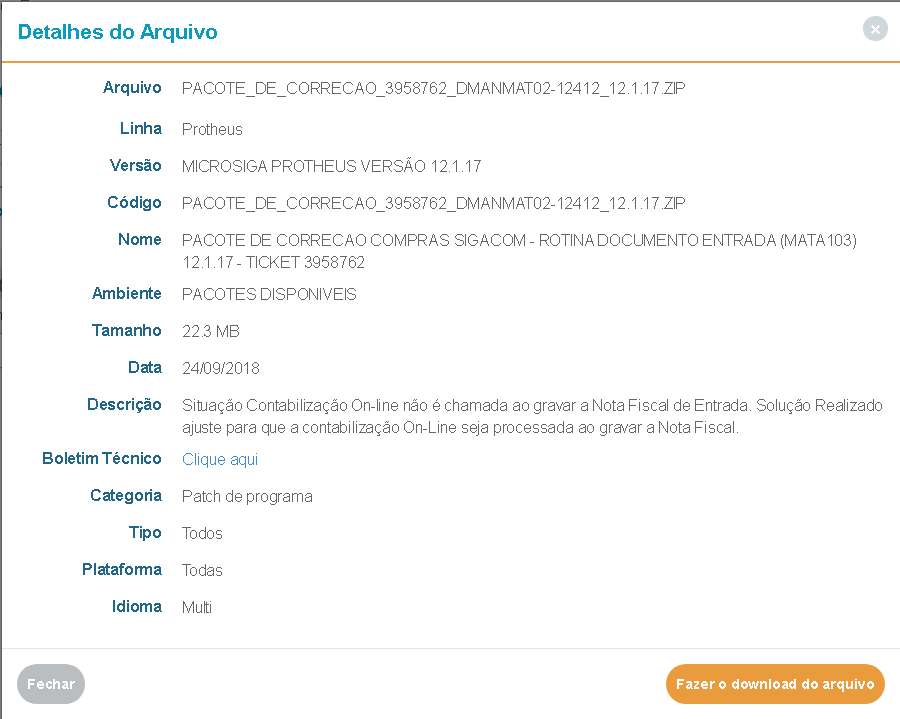This screenshot has width=900, height=719.
Task: Click the 'Categoria' field label
Action: pyautogui.click(x=126, y=496)
